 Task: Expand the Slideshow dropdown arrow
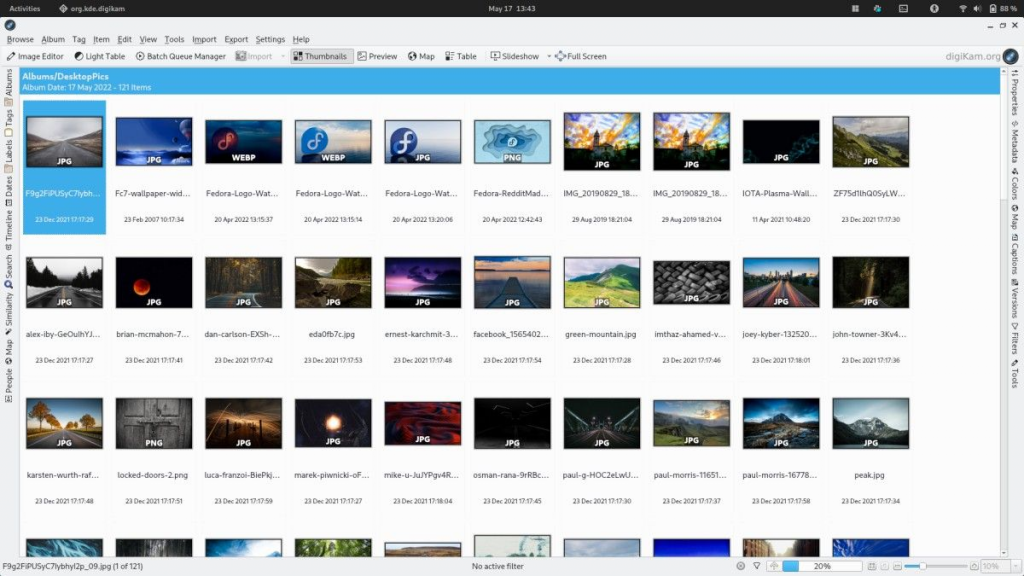coord(549,56)
